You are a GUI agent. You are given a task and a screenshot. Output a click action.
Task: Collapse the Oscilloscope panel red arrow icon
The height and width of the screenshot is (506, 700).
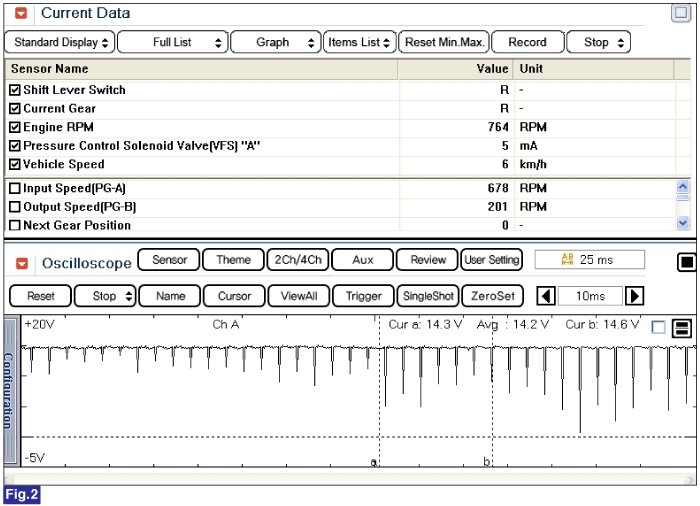(21, 263)
